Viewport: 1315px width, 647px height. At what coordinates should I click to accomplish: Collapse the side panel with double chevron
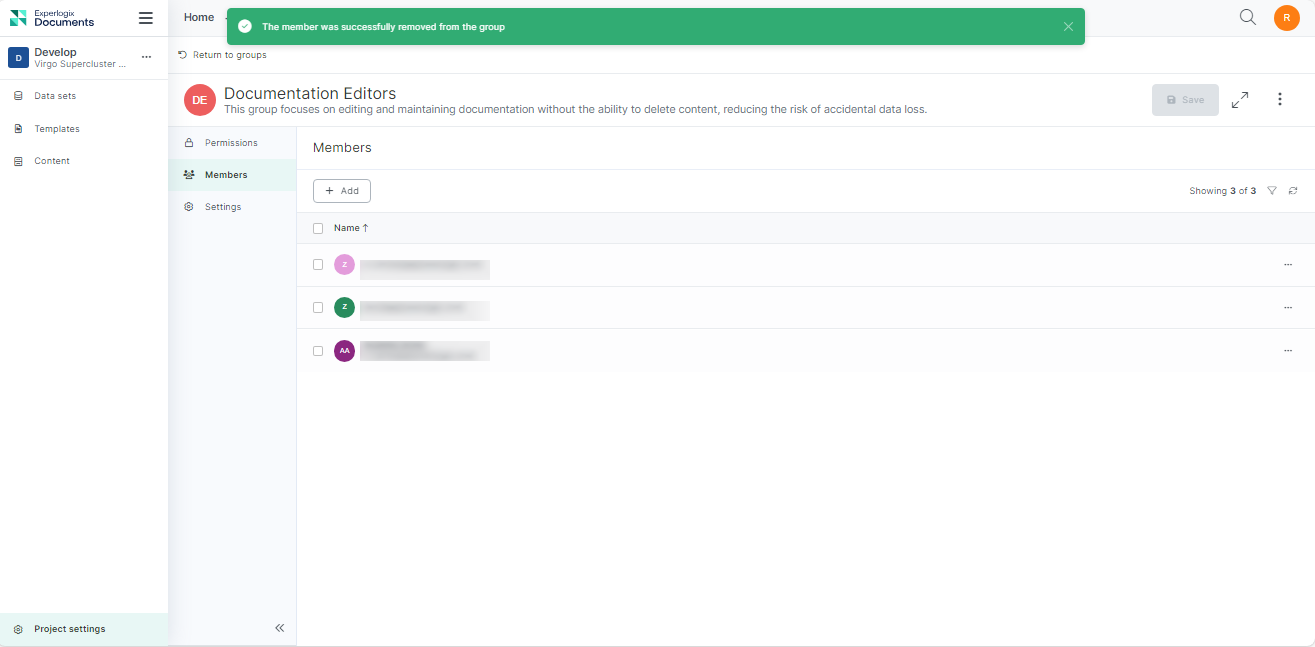(x=280, y=628)
